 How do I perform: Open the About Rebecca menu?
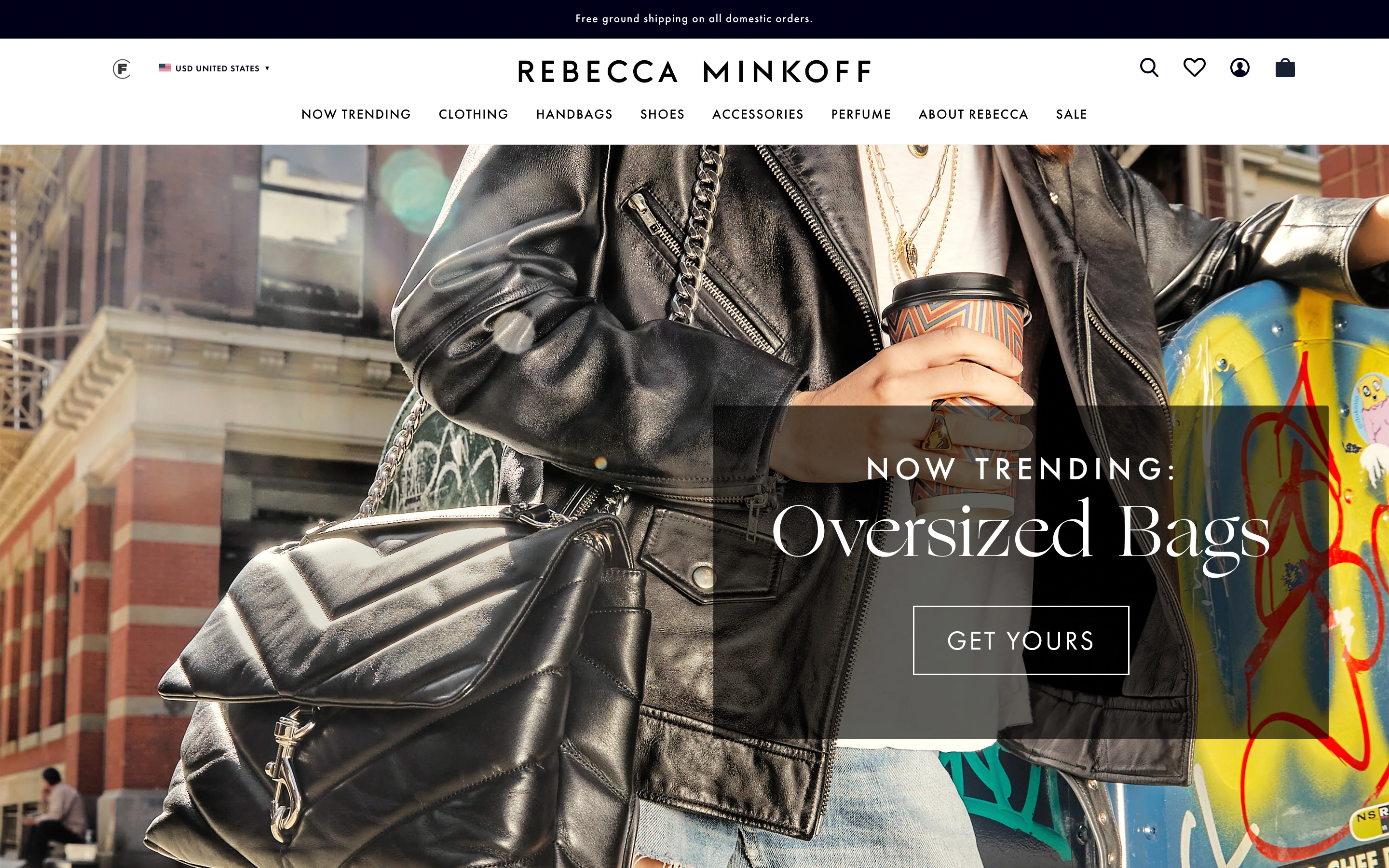pyautogui.click(x=973, y=114)
